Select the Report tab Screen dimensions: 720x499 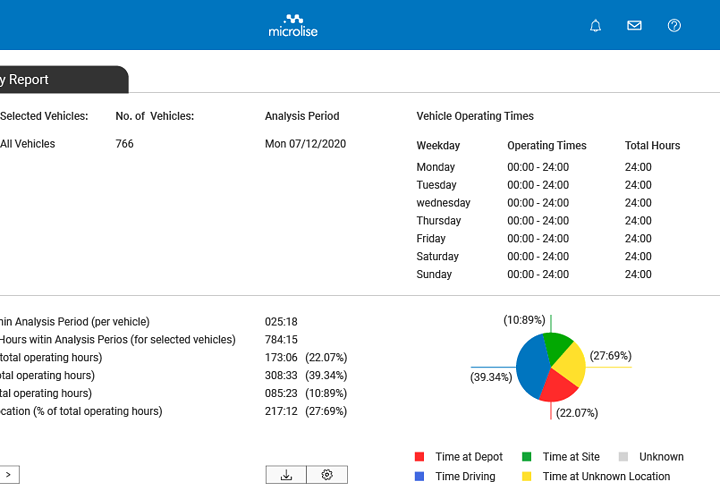pyautogui.click(x=60, y=80)
